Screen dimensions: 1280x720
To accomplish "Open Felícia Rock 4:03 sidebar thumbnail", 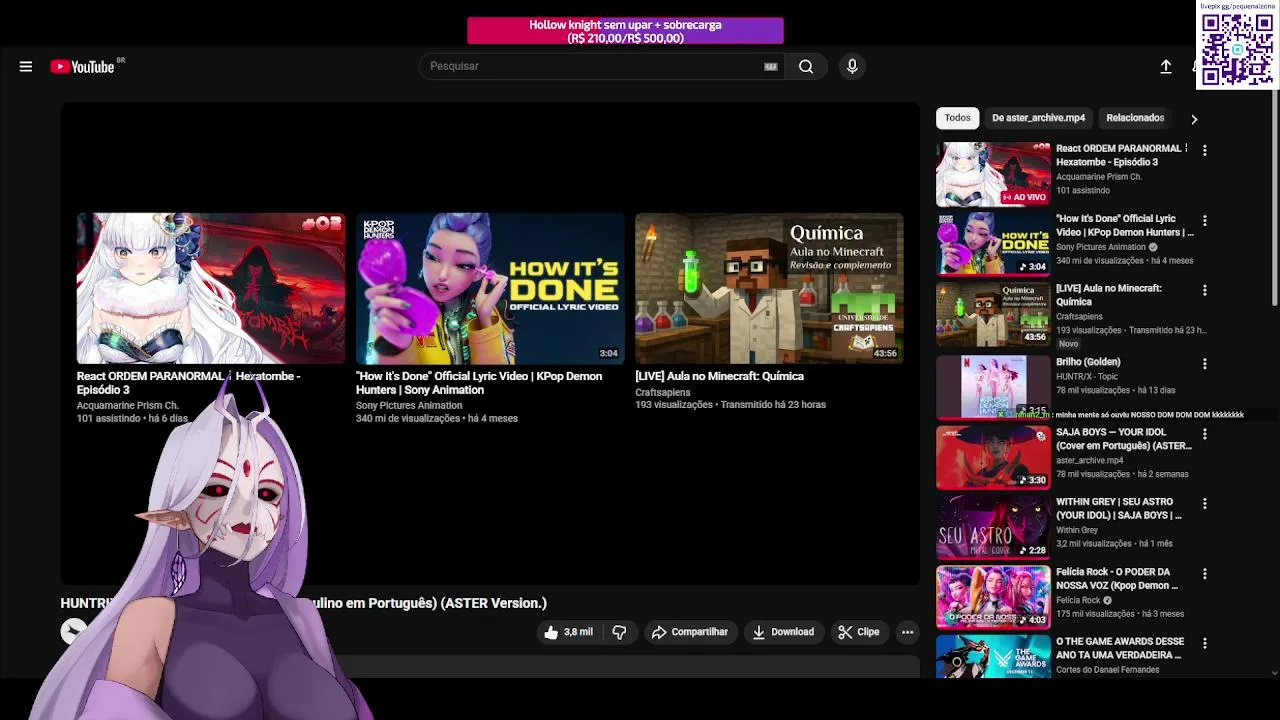I will [993, 597].
